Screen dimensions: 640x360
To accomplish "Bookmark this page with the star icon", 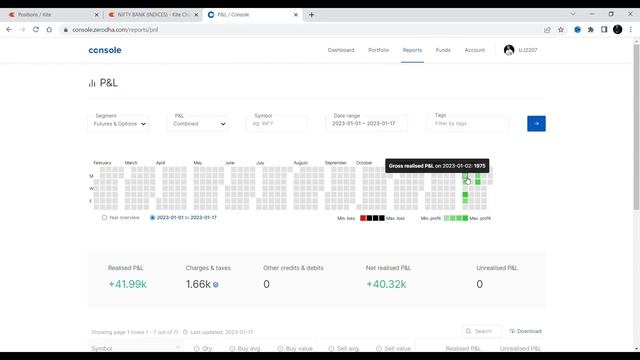I will 561,29.
